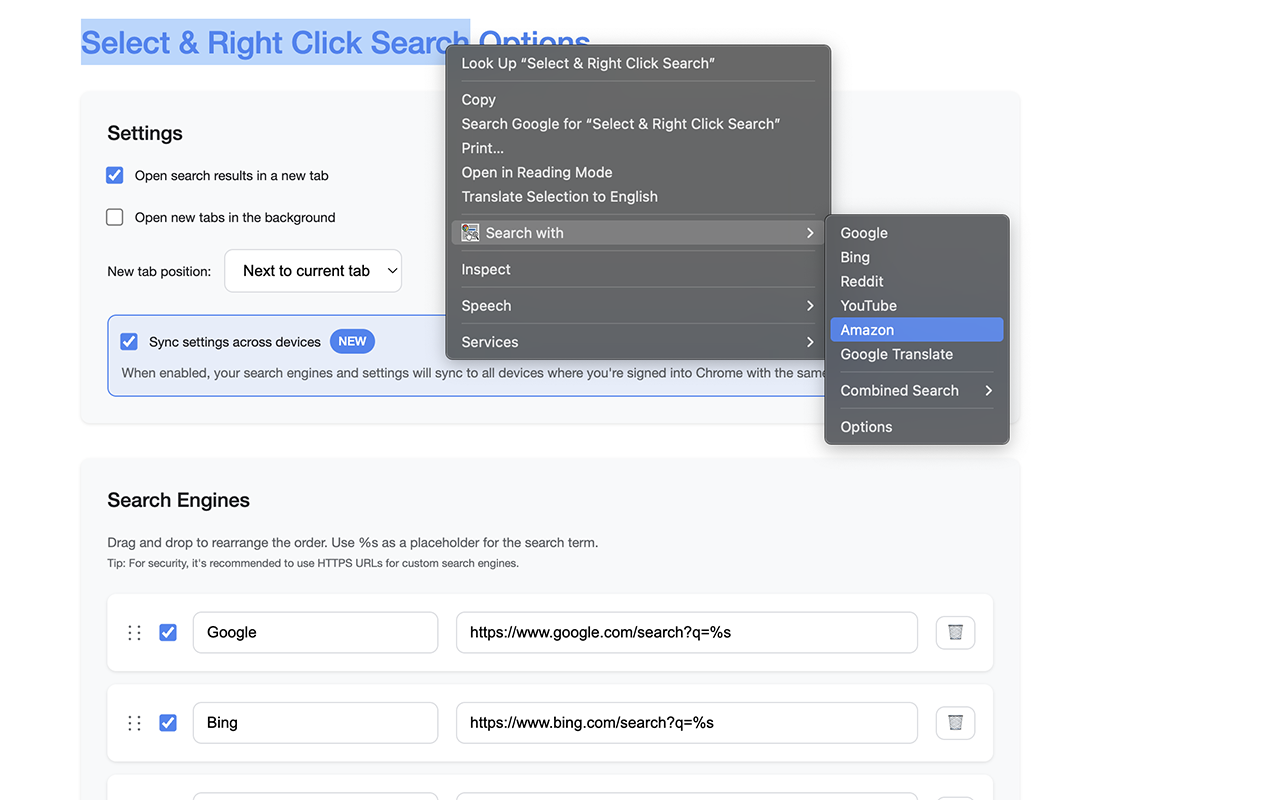Open the New tab position dropdown
The width and height of the screenshot is (1280, 800).
coord(313,271)
